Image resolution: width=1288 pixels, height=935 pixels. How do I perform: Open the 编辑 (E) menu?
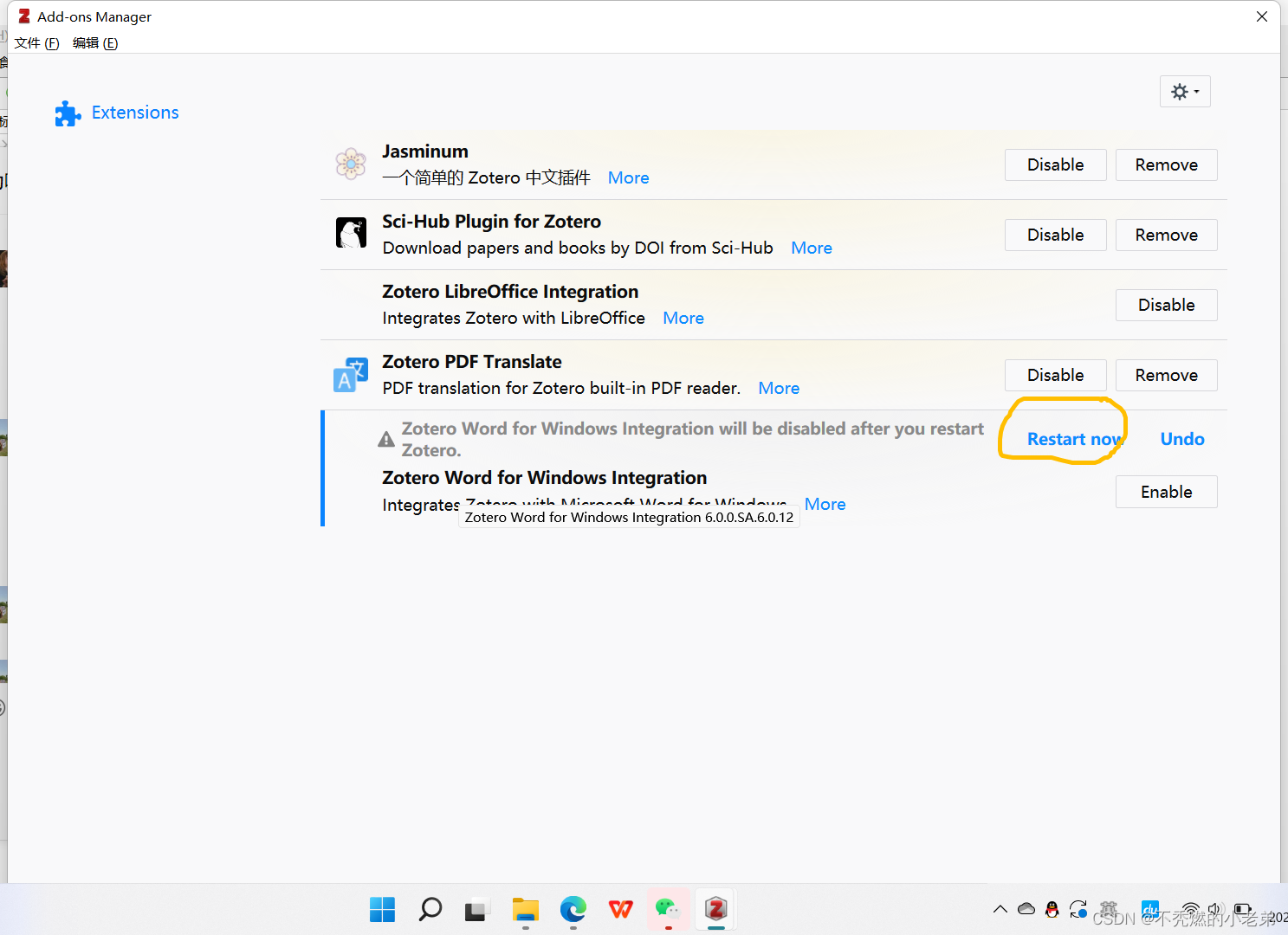coord(95,43)
